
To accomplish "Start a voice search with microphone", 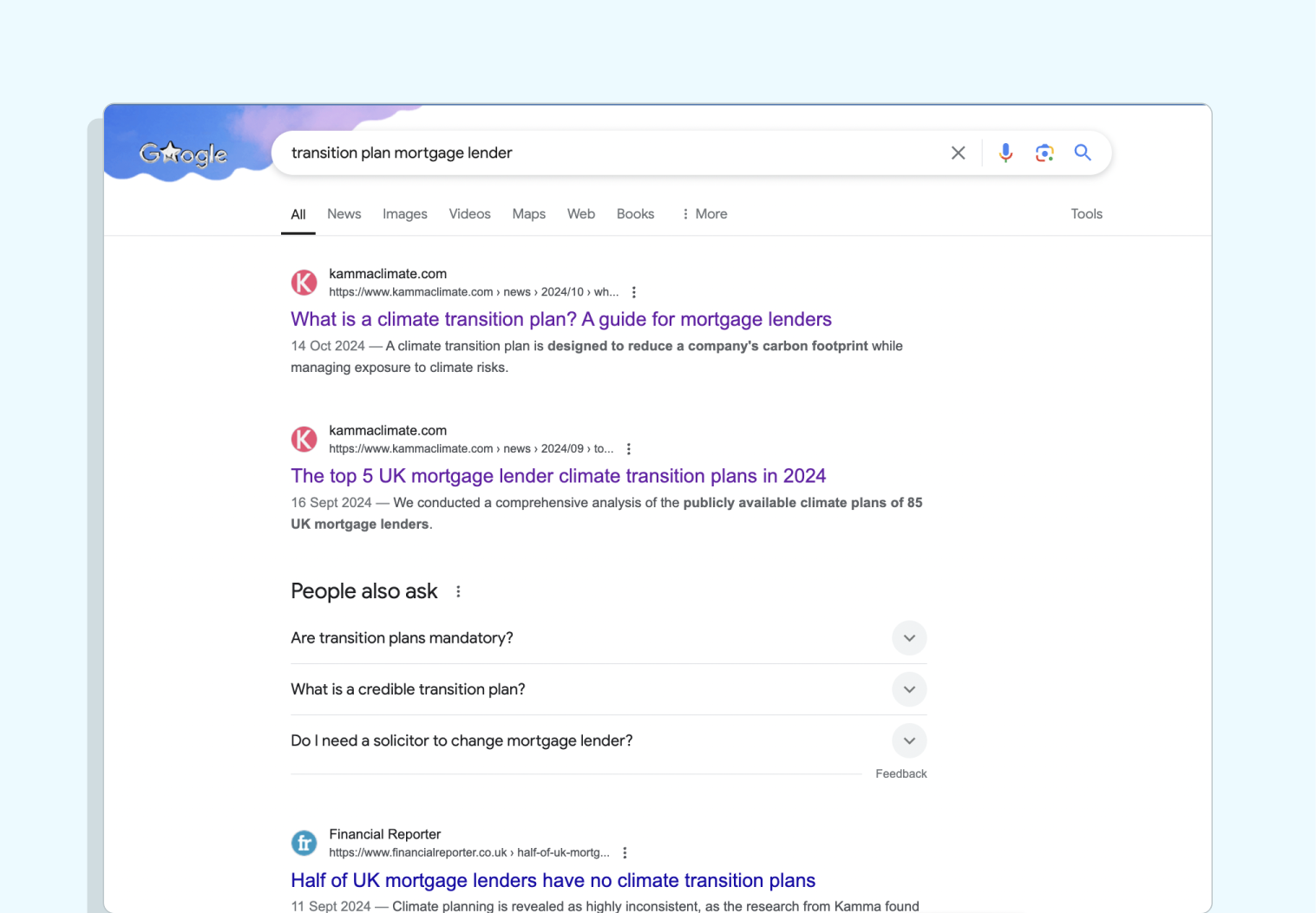I will (x=1005, y=153).
